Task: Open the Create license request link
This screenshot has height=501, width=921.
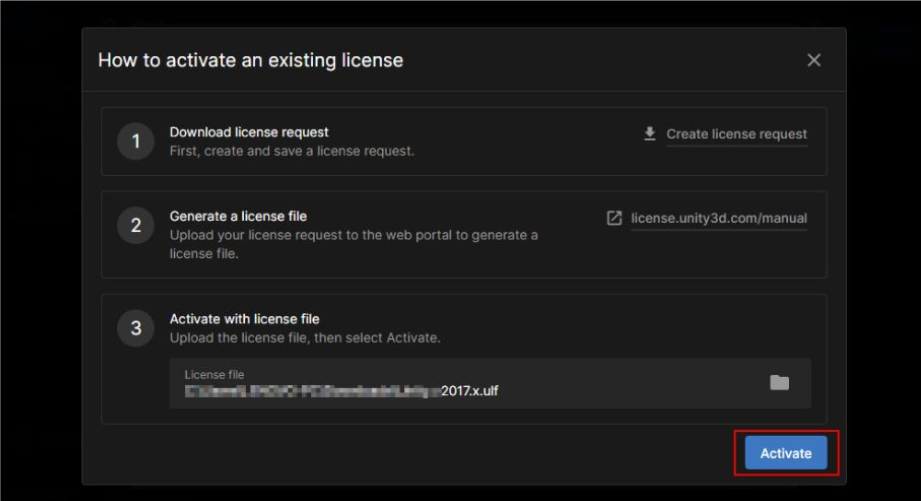Action: 736,134
